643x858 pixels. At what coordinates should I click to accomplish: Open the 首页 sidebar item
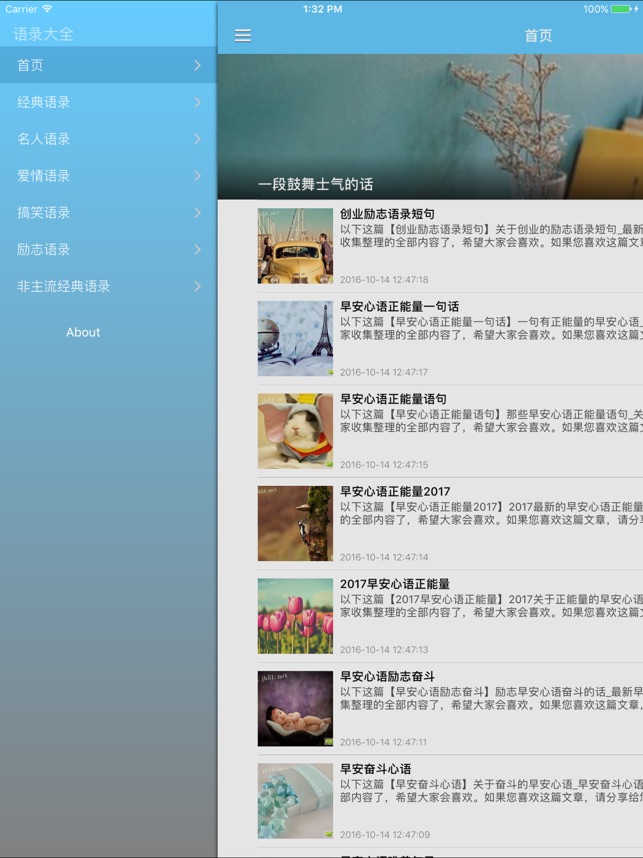(x=108, y=65)
